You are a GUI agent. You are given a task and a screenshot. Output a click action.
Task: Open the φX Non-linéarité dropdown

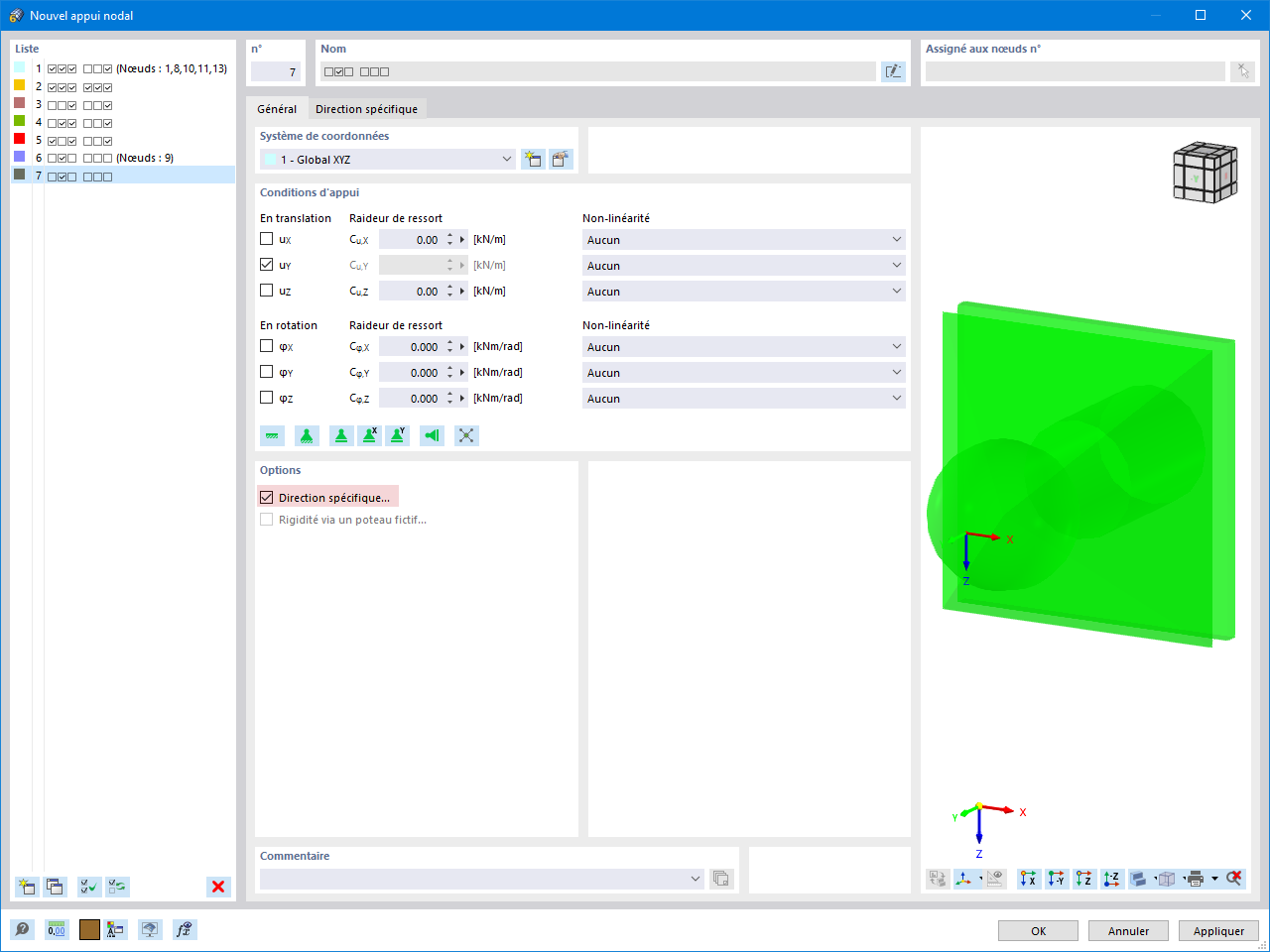point(744,346)
